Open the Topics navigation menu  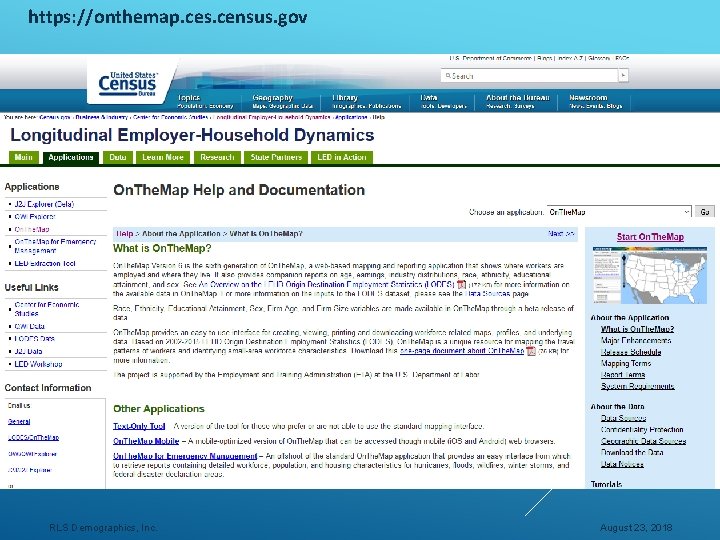pos(205,101)
